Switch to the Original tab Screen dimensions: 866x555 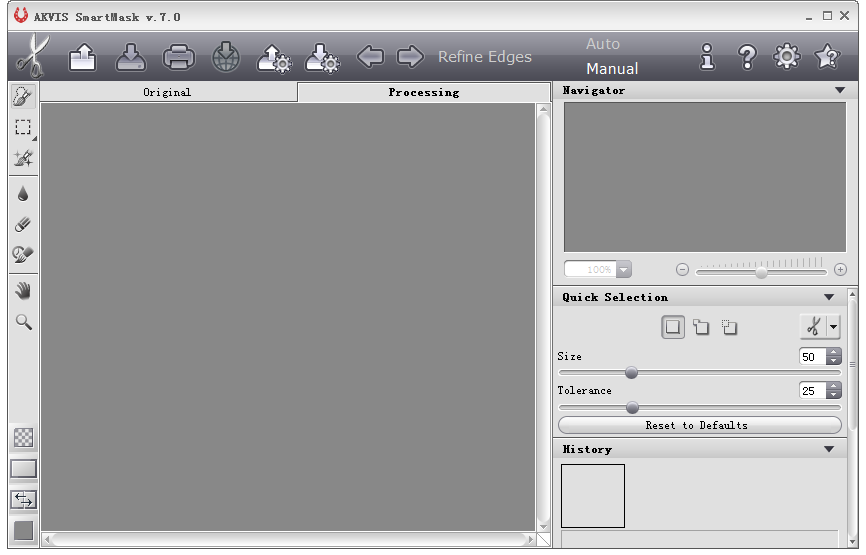point(168,92)
